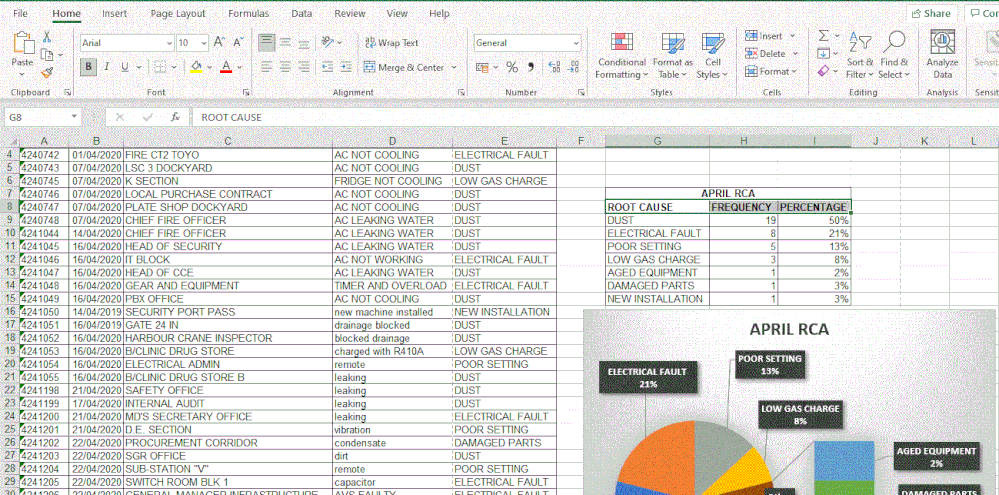The width and height of the screenshot is (999, 495).
Task: Toggle Wrap Text
Action: [391, 43]
